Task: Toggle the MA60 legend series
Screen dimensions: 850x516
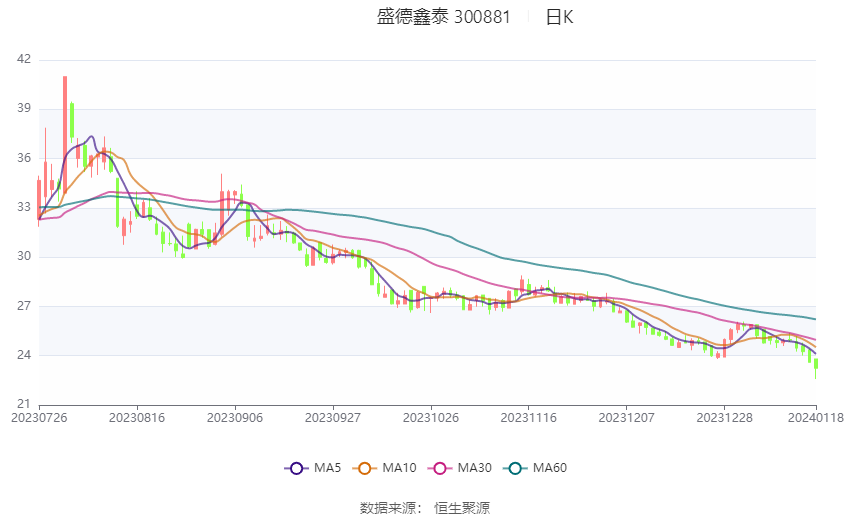Action: (535, 468)
